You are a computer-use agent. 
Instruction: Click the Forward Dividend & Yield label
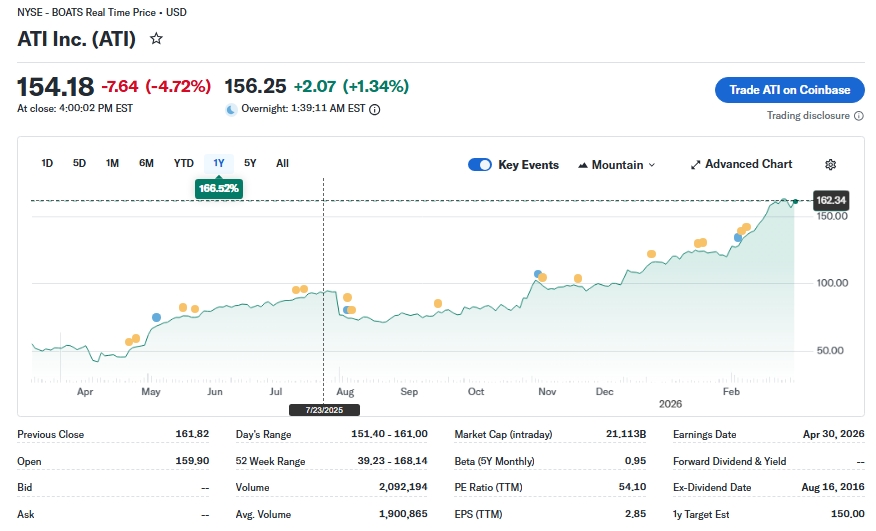(730, 461)
